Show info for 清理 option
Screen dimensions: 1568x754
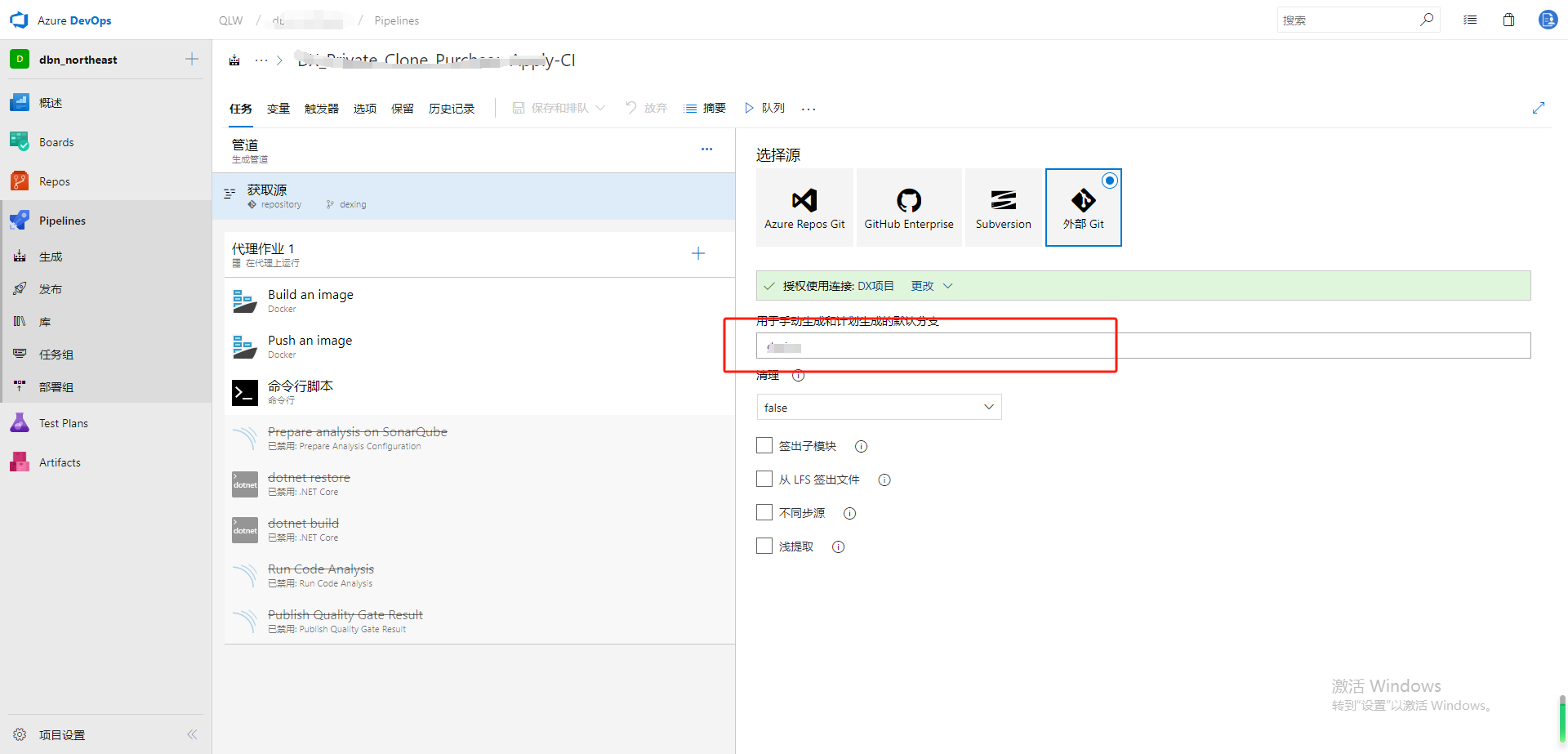[798, 376]
